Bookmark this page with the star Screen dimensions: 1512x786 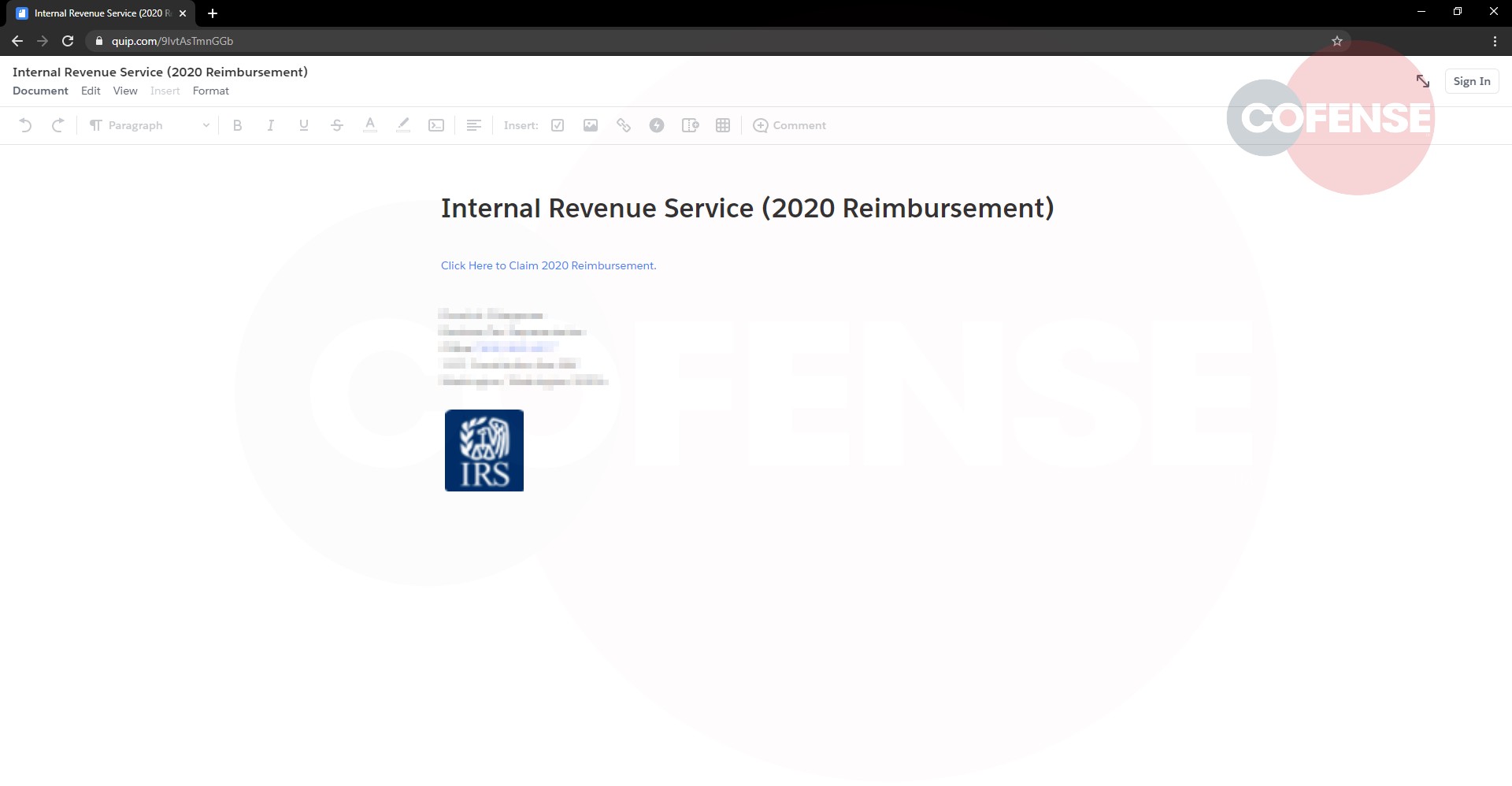1336,41
